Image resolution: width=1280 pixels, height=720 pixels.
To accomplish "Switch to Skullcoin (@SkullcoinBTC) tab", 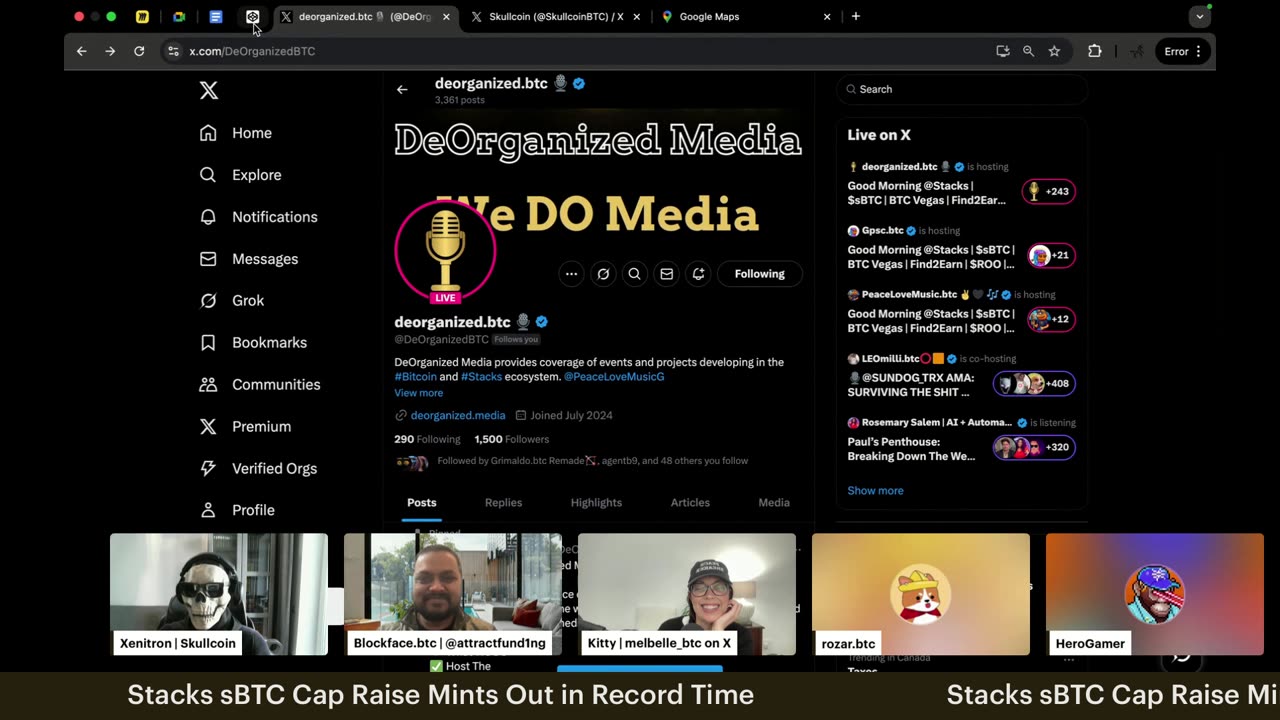I will [556, 16].
